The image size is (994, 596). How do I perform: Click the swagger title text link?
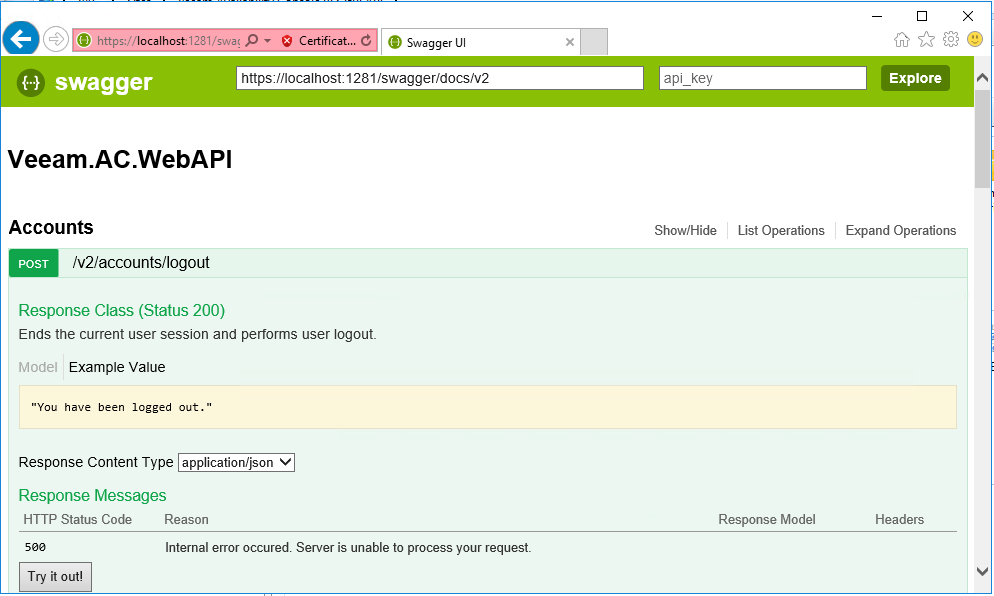coord(103,82)
